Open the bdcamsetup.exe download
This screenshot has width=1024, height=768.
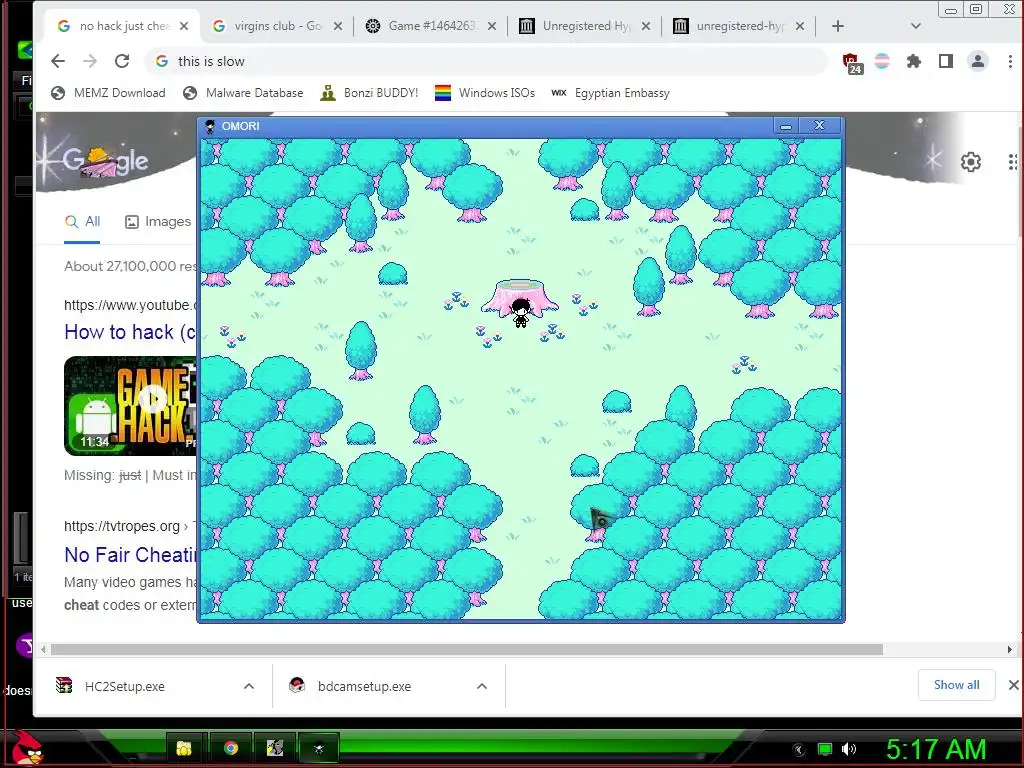[364, 686]
